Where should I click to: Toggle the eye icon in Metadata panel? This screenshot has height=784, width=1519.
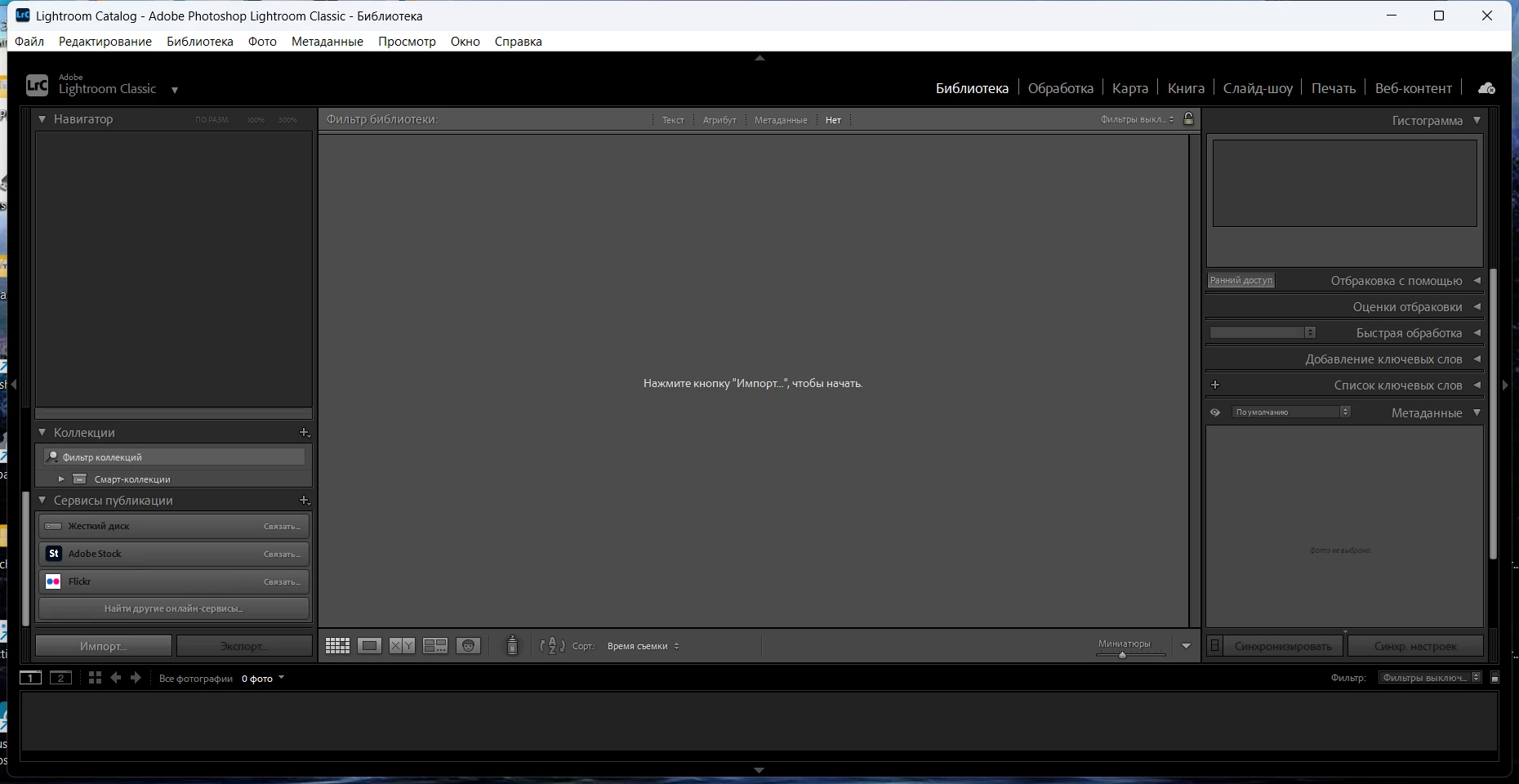click(x=1215, y=412)
